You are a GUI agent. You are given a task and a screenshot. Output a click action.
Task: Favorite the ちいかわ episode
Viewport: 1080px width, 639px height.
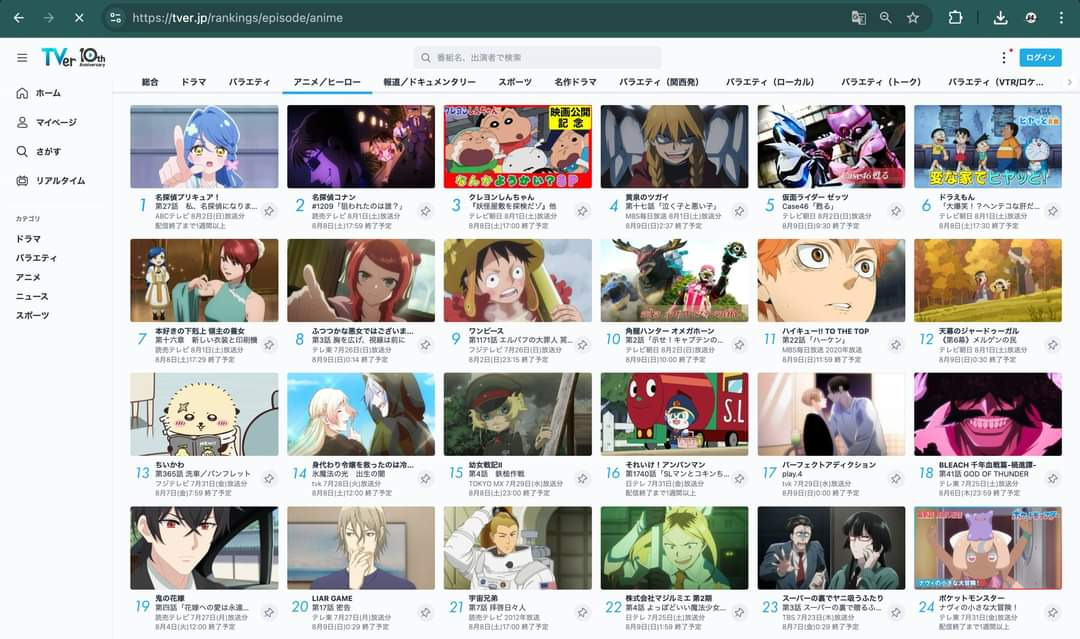pyautogui.click(x=269, y=478)
